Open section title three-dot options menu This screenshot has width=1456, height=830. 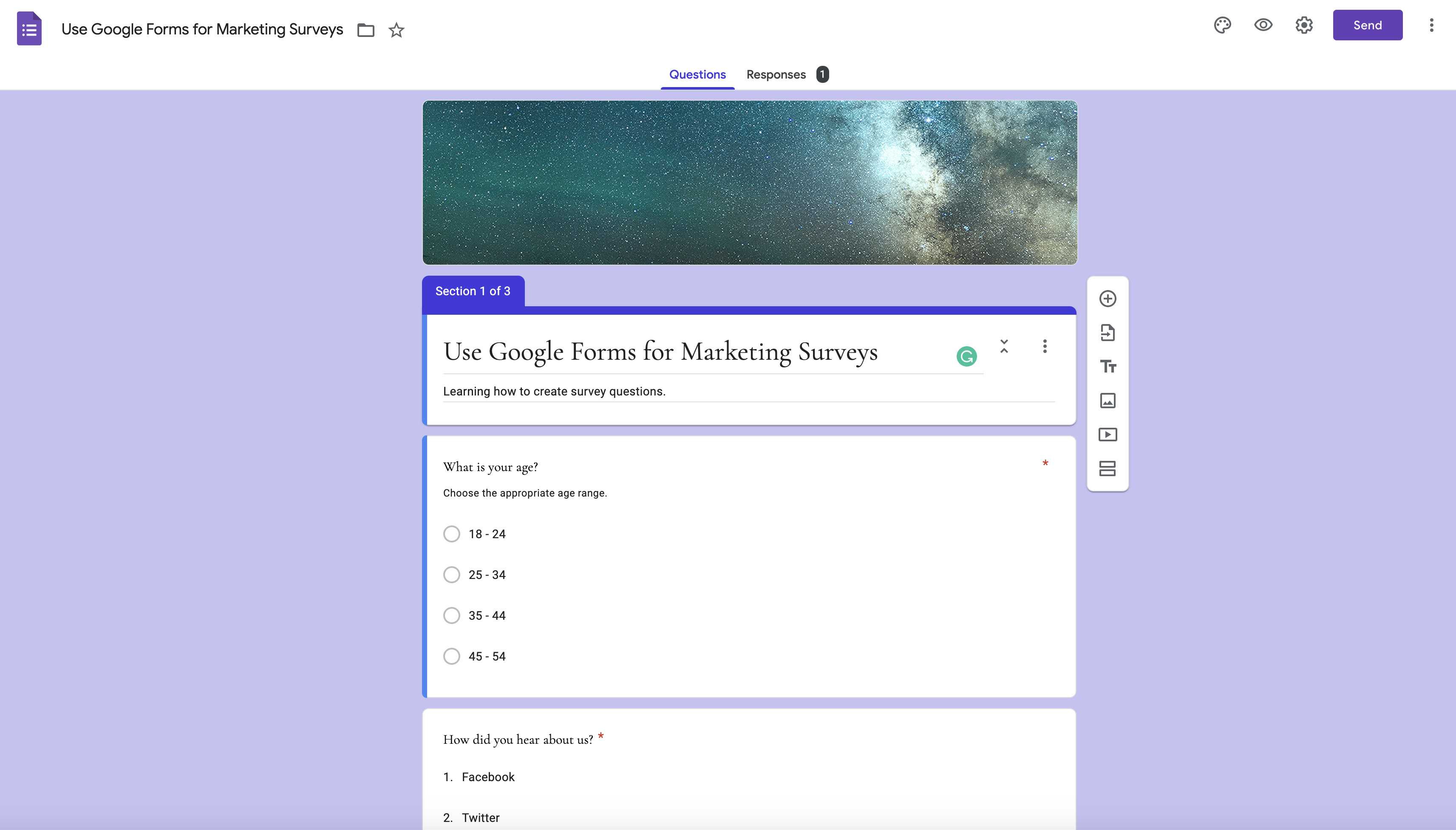[1045, 346]
